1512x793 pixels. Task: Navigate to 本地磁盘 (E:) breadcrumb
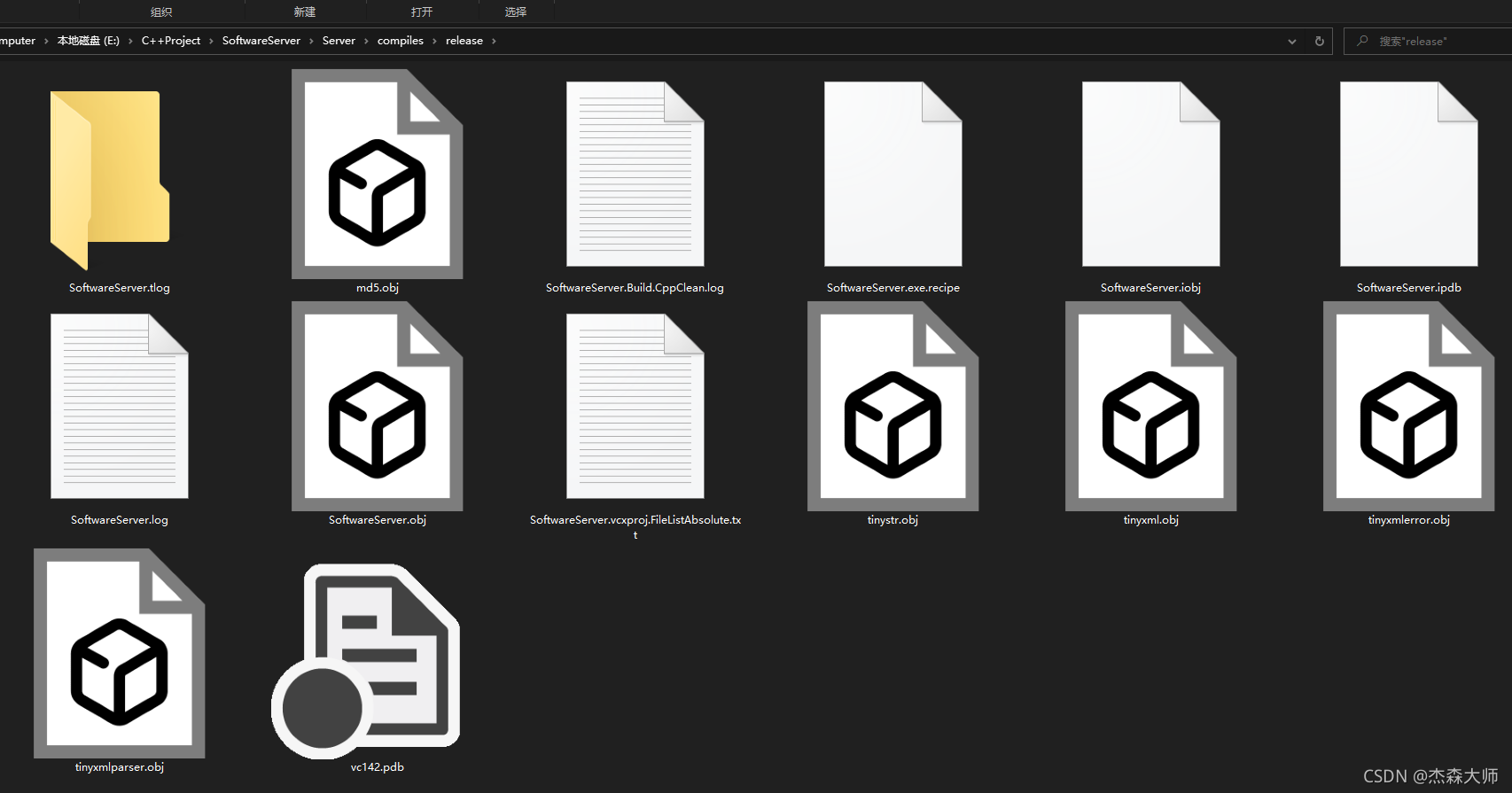[x=89, y=41]
